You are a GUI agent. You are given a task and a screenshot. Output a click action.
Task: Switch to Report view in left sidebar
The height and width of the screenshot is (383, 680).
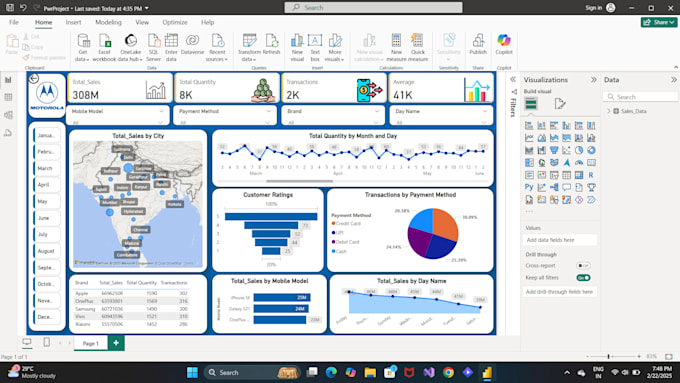pos(8,80)
